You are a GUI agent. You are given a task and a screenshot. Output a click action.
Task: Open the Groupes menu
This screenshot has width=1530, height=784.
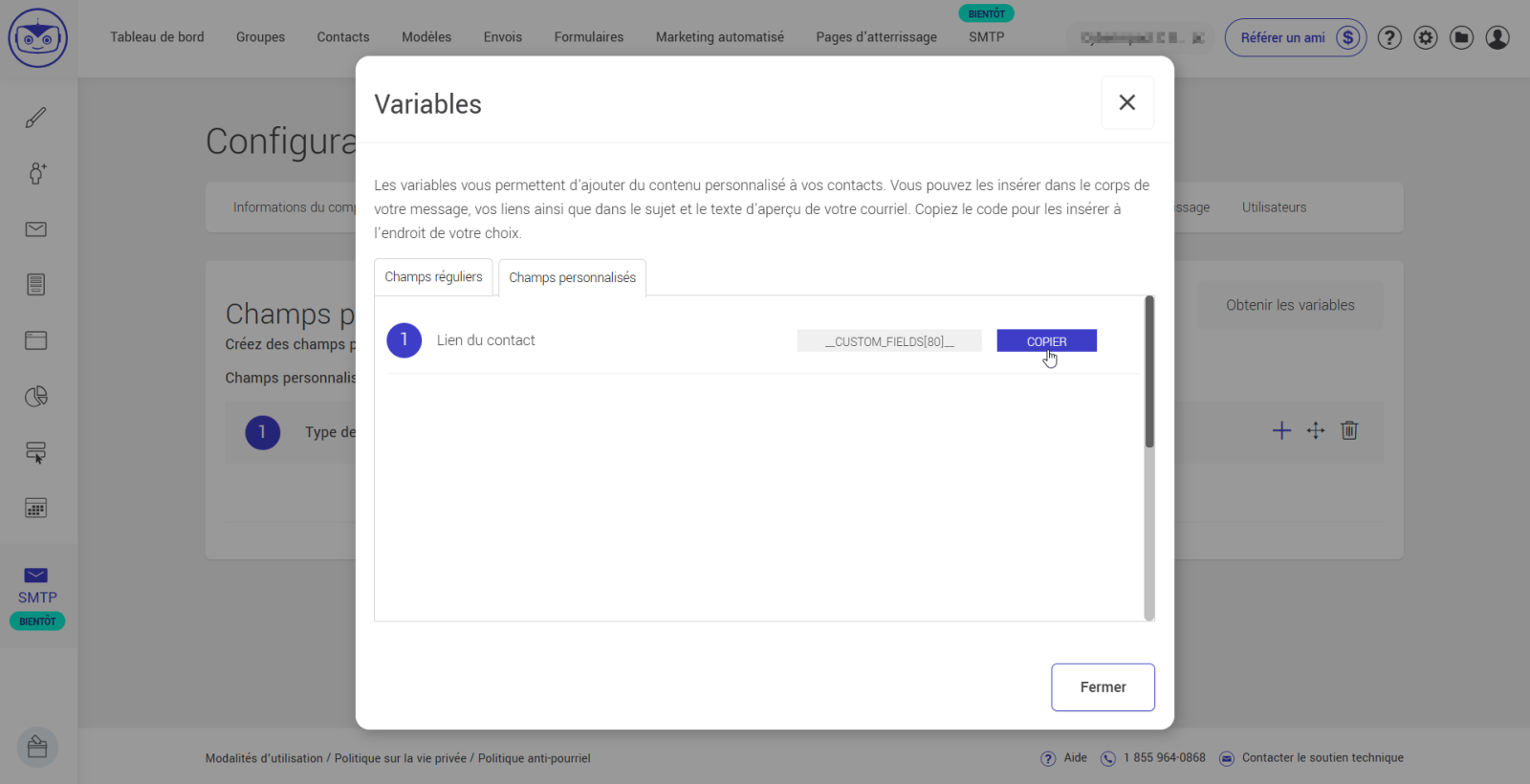point(261,37)
